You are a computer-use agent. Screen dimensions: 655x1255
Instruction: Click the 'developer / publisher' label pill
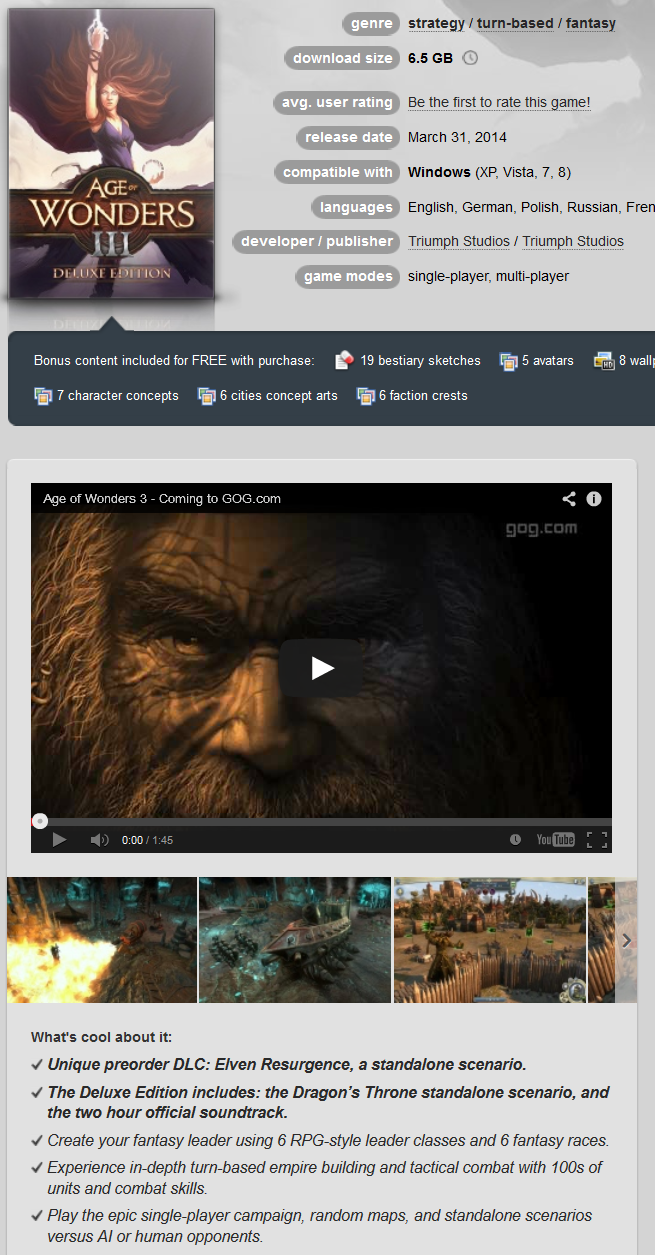click(317, 241)
